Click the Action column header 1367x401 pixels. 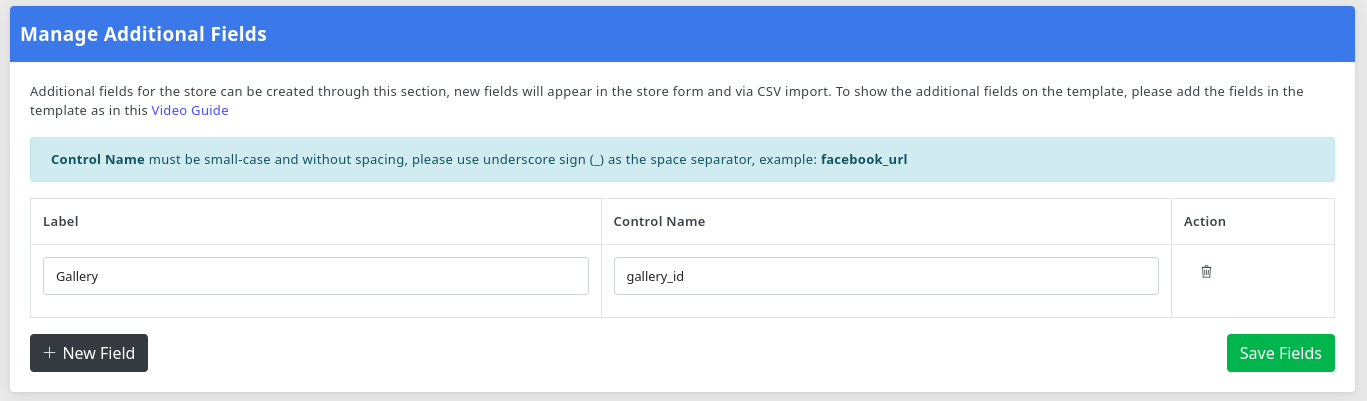(x=1204, y=222)
